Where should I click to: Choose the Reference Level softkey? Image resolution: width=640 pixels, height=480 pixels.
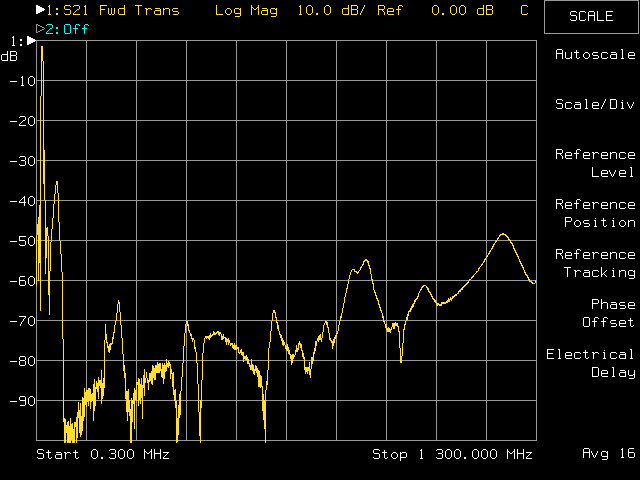(x=595, y=163)
